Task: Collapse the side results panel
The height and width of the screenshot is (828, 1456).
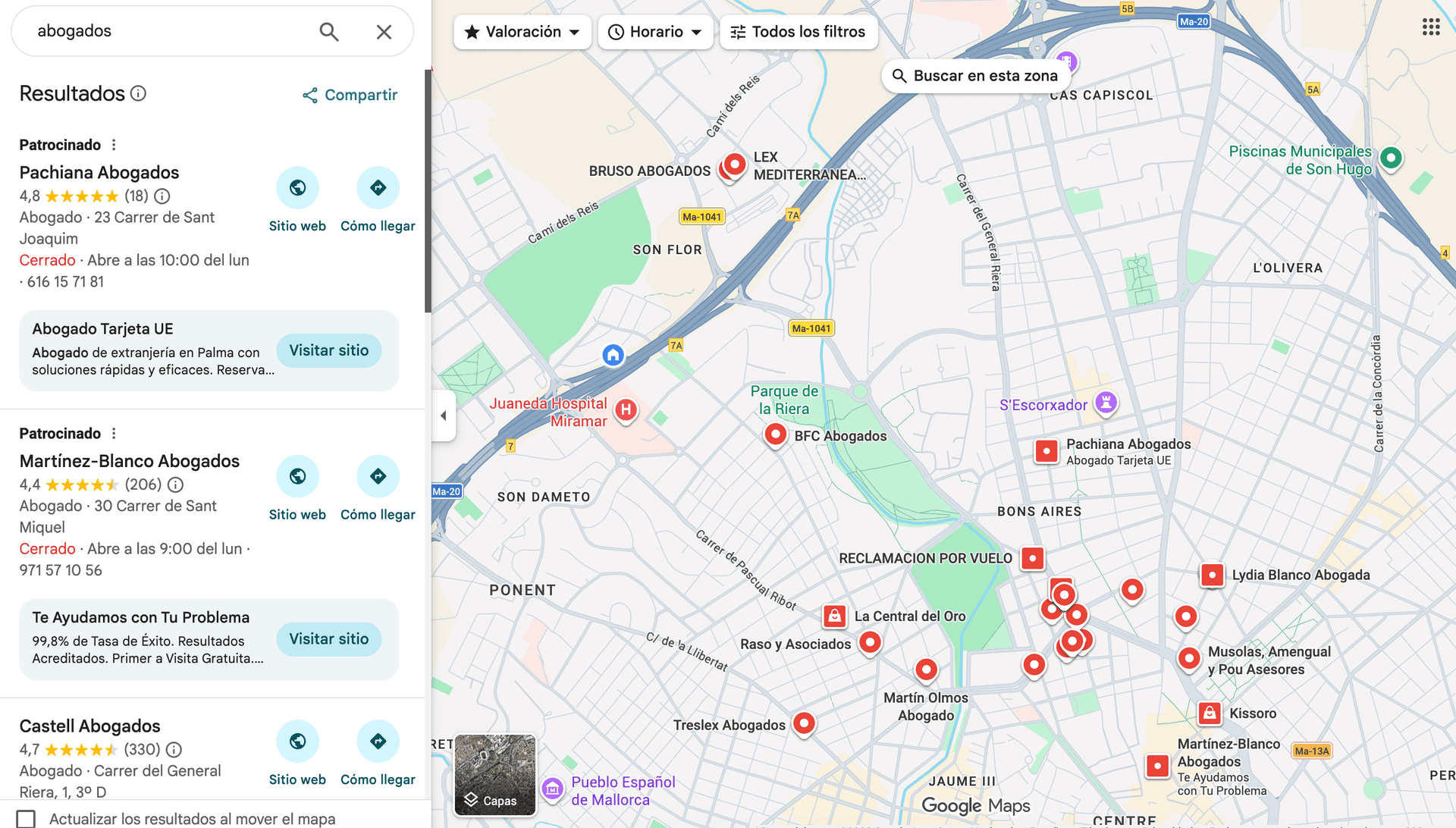Action: pyautogui.click(x=444, y=416)
